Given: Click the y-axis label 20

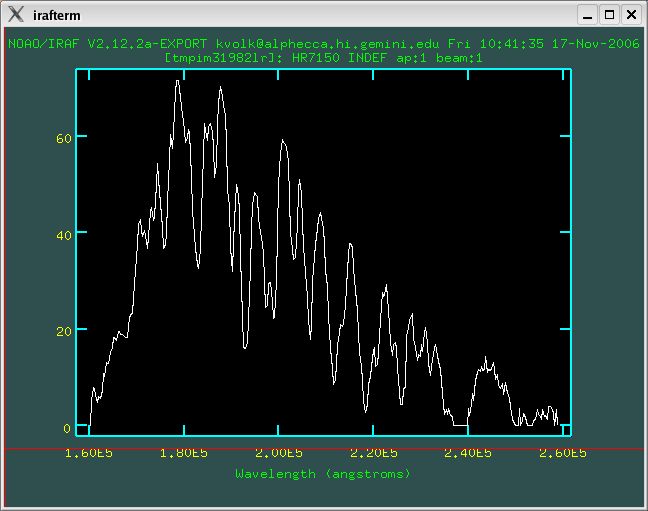Looking at the screenshot, I should 64,332.
